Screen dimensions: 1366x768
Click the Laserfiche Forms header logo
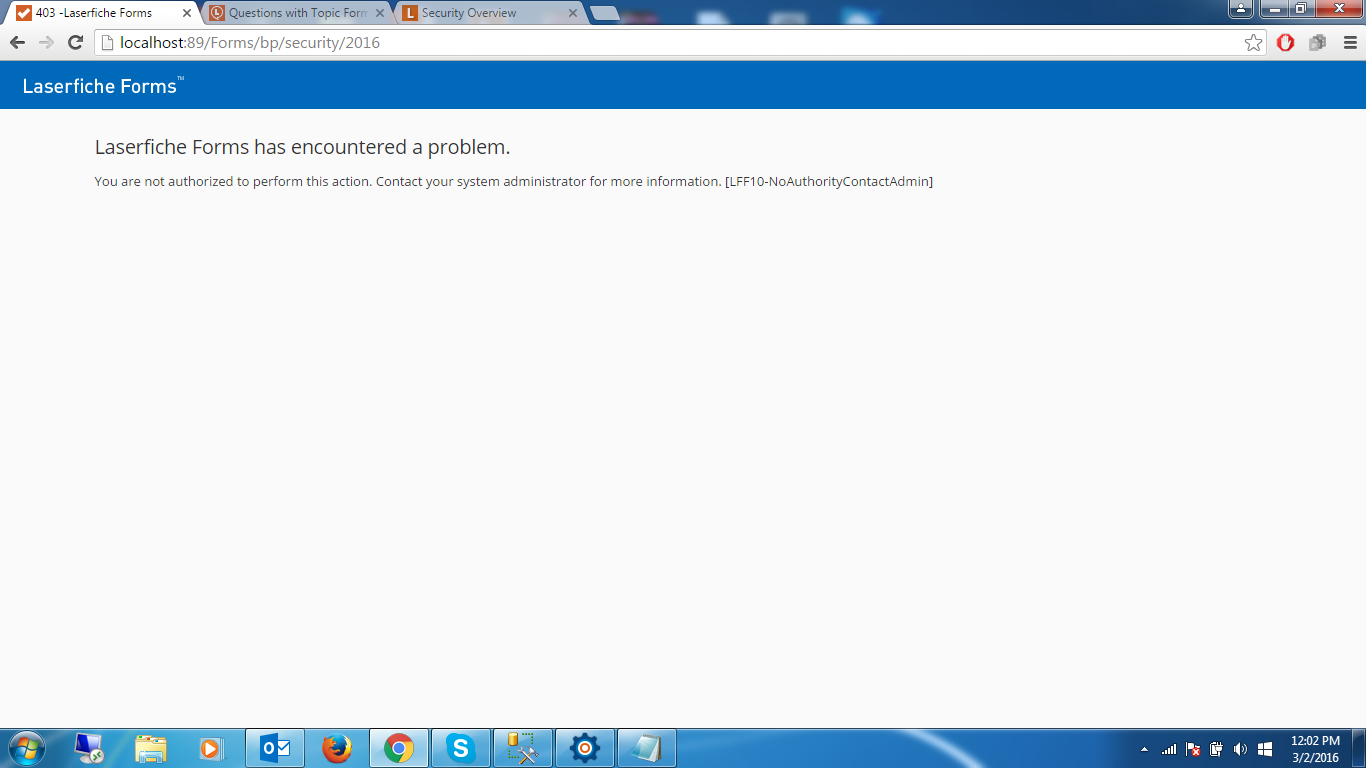[103, 86]
